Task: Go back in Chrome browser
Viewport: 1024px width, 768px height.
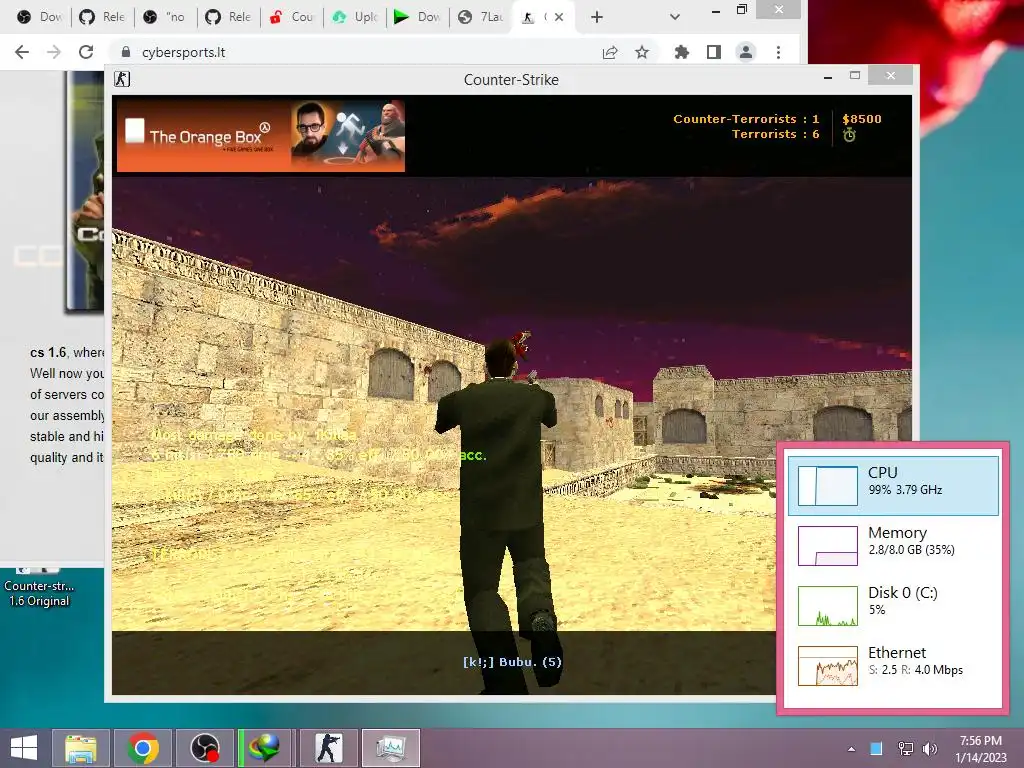Action: (22, 52)
